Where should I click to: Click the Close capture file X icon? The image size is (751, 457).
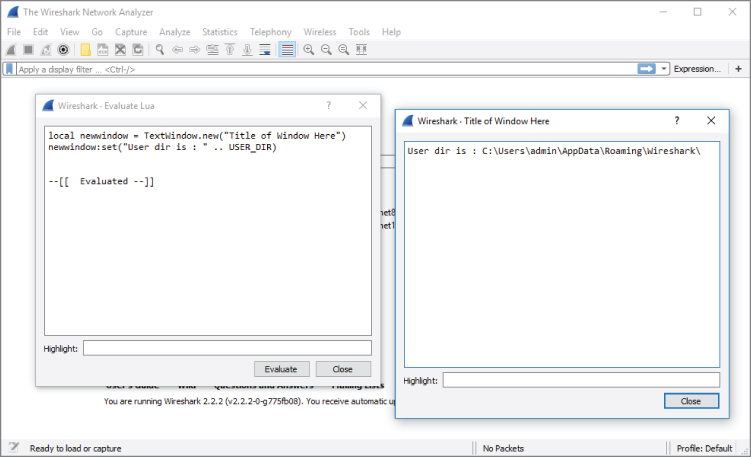[x=120, y=49]
